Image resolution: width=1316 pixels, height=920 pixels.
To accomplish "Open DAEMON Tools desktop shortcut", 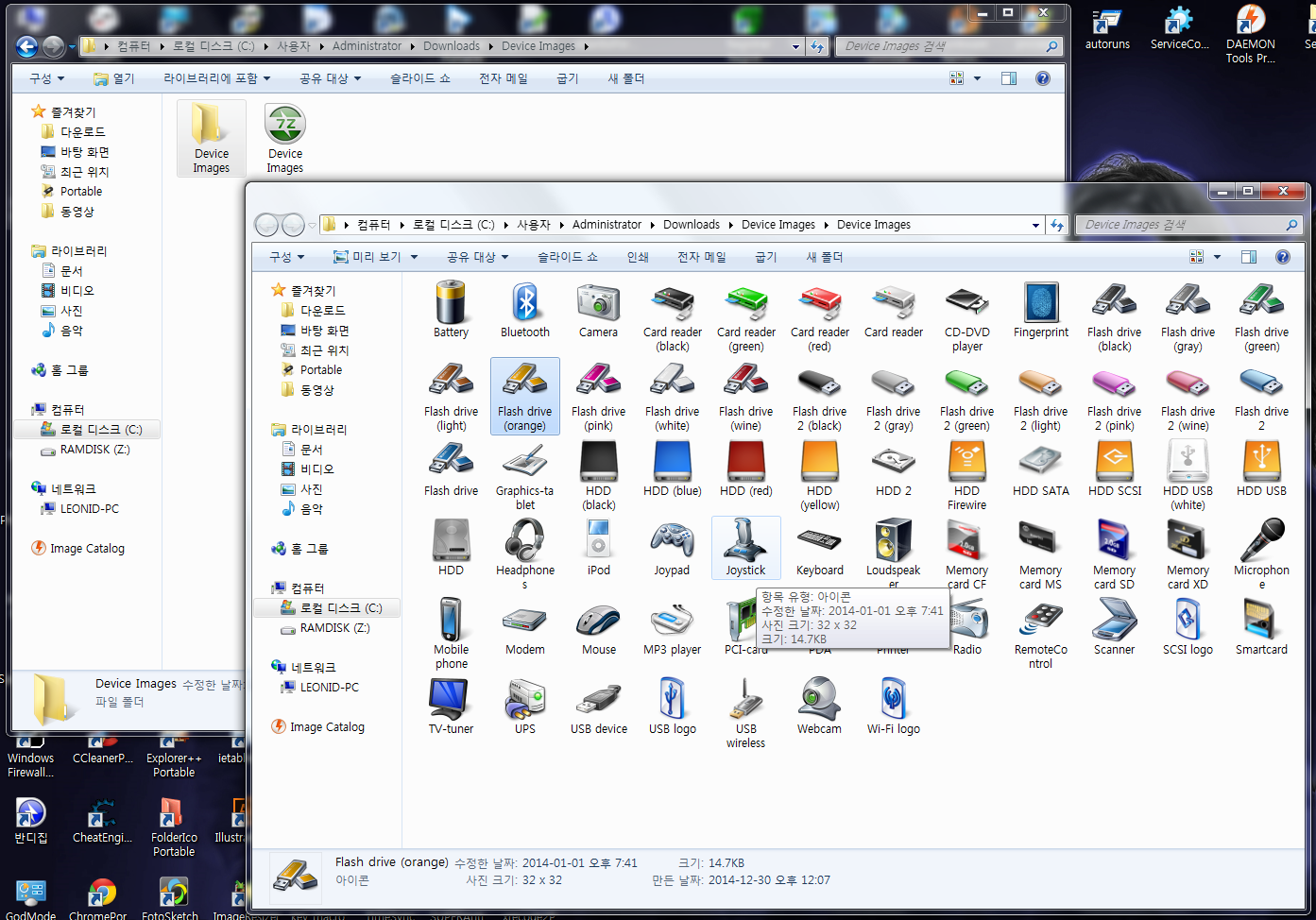I will tap(1251, 34).
